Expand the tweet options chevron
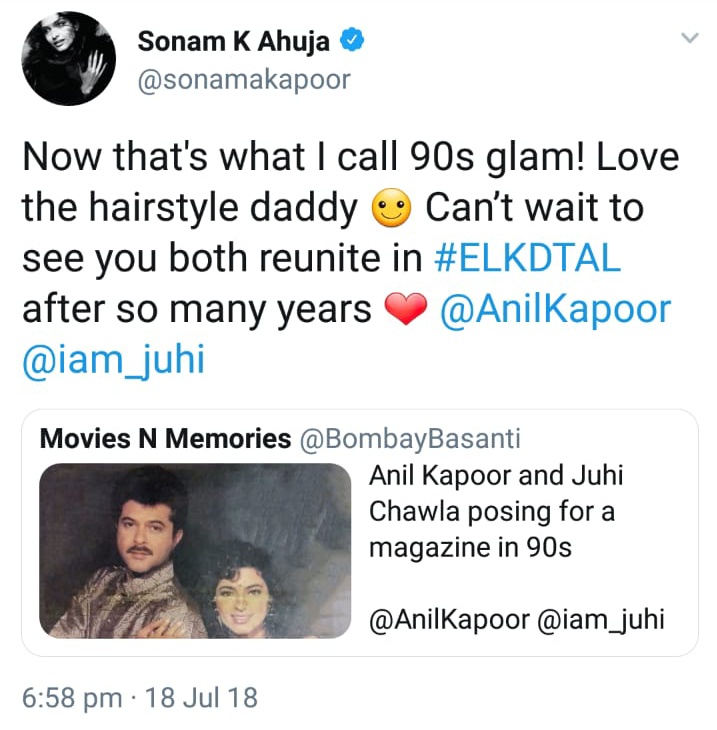 click(x=689, y=38)
